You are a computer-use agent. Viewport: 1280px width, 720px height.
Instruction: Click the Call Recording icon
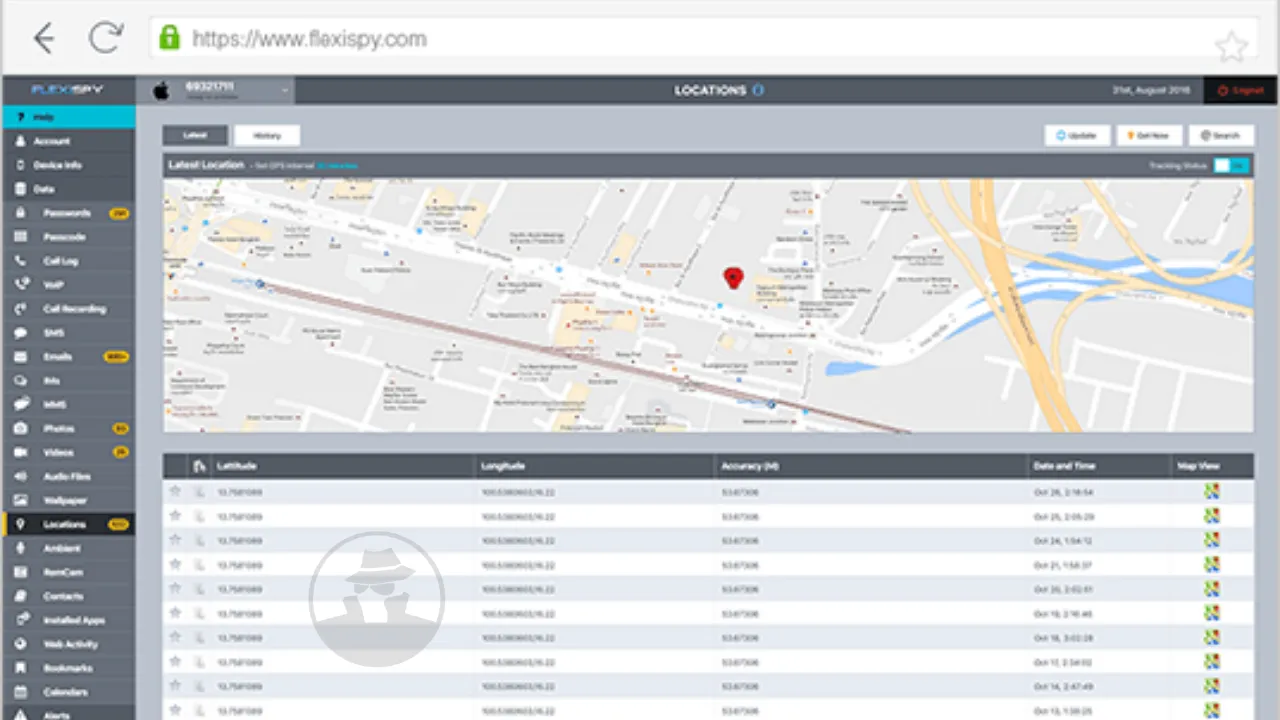click(21, 309)
